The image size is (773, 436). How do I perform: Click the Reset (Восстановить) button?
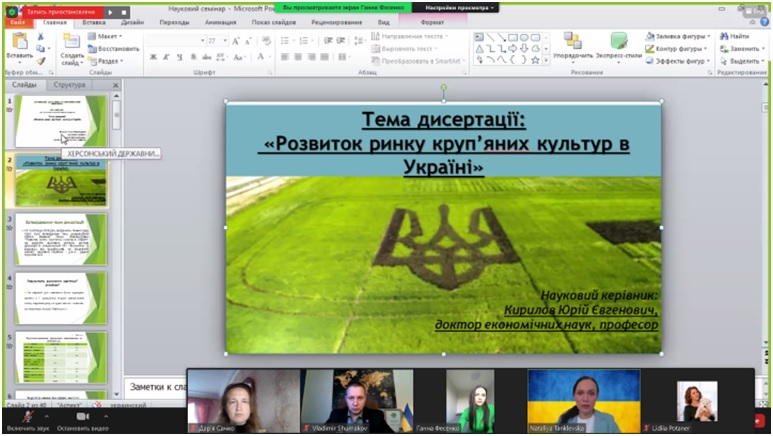pos(113,48)
